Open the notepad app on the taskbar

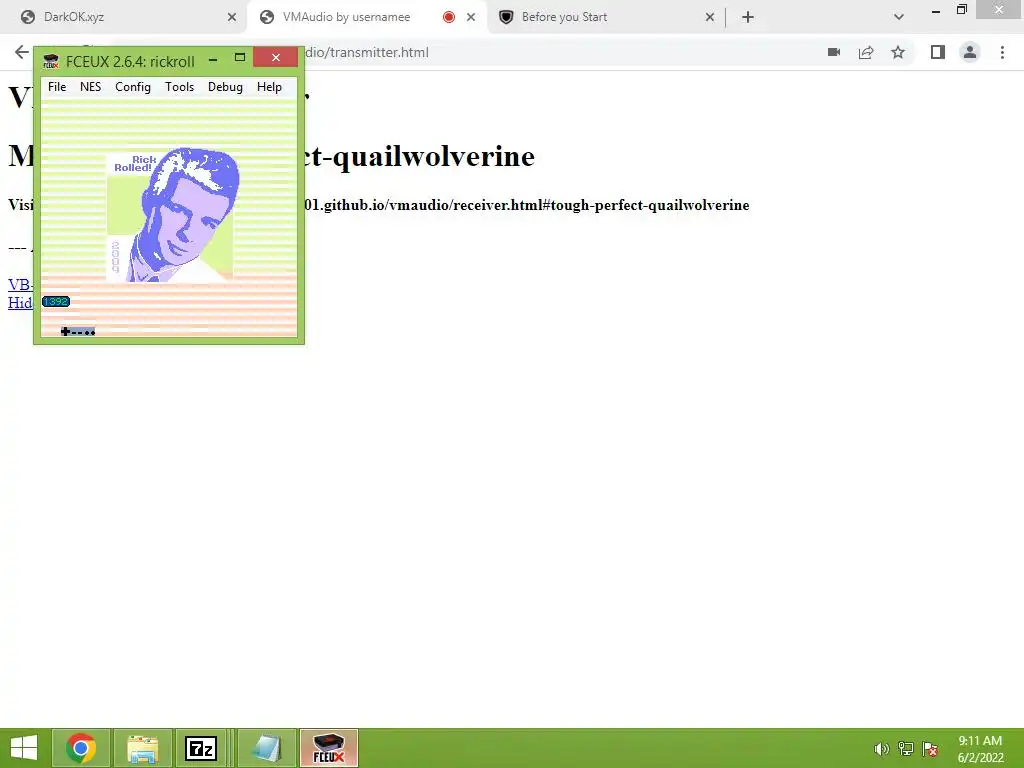click(x=266, y=748)
